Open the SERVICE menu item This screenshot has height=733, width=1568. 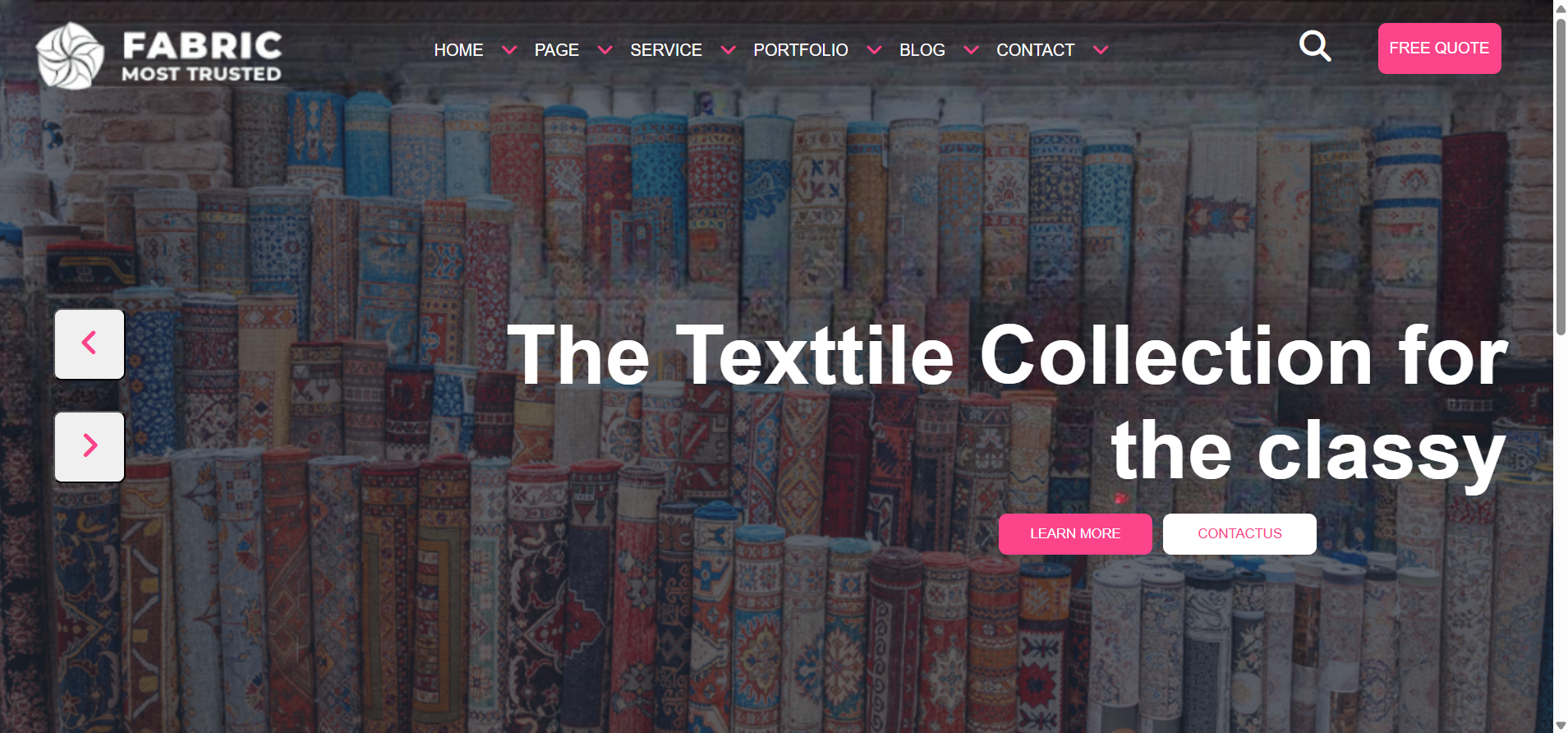click(666, 50)
